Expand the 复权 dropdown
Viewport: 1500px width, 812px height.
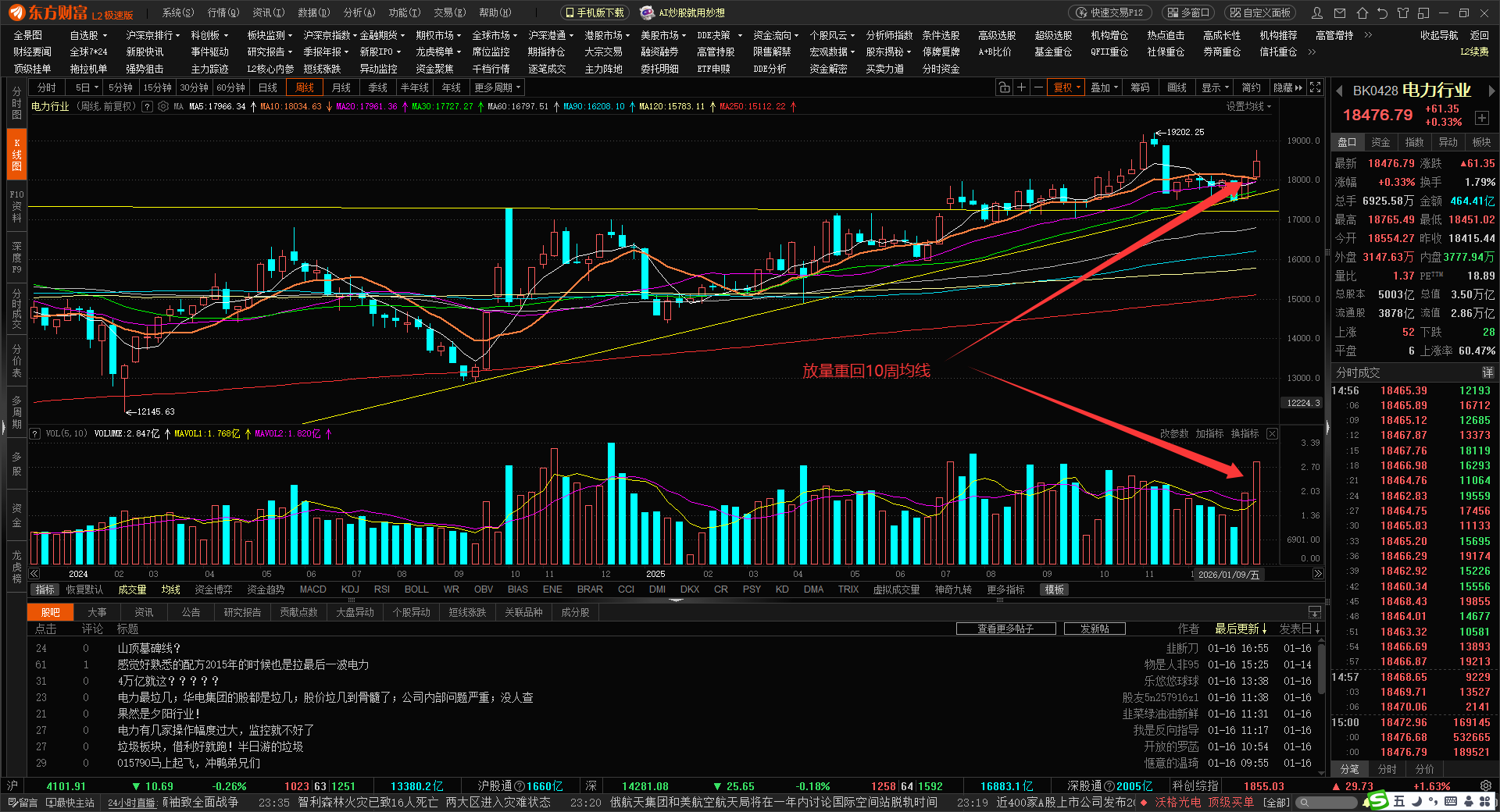pos(1067,87)
